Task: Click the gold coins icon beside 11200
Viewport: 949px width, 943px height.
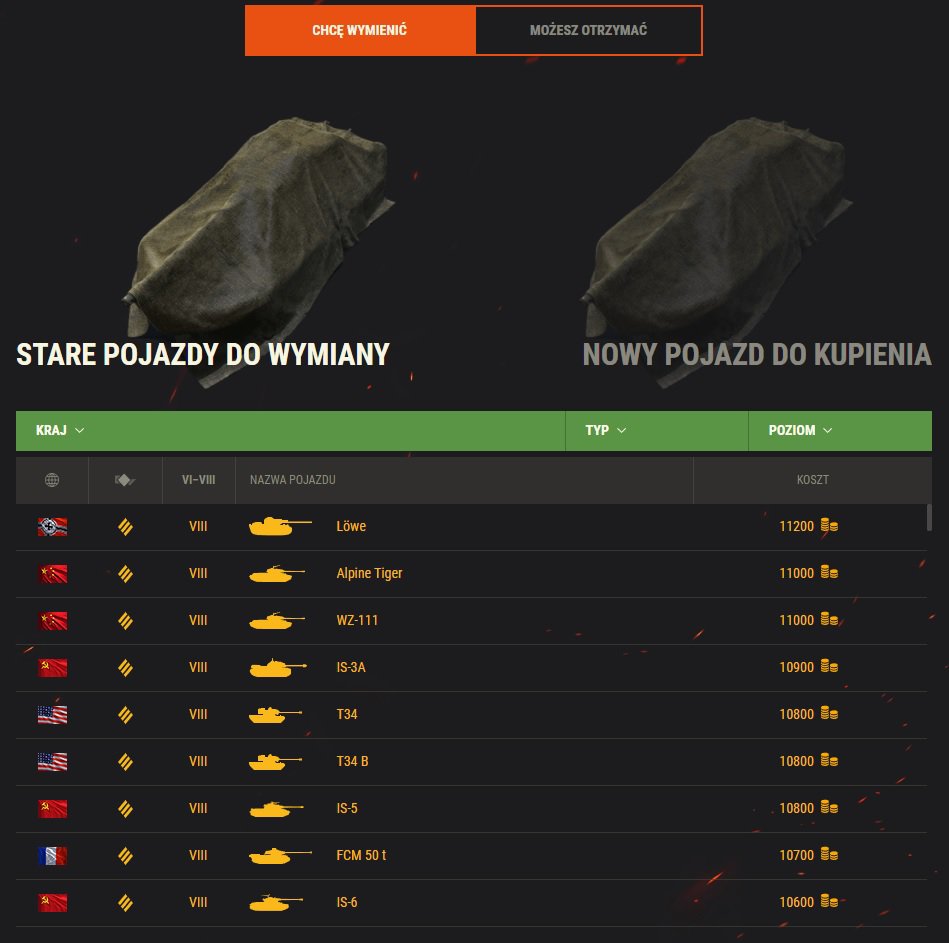Action: [829, 525]
